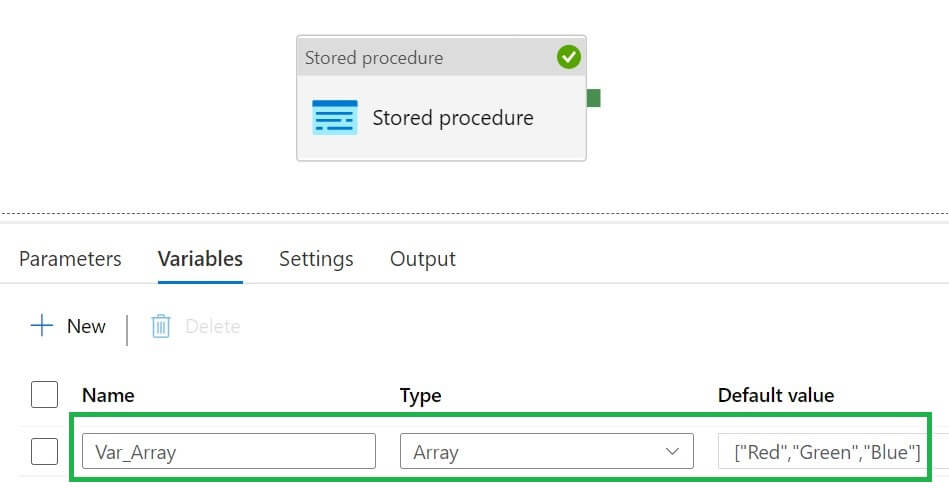
Task: Click the stored procedure activity icon
Action: click(334, 118)
